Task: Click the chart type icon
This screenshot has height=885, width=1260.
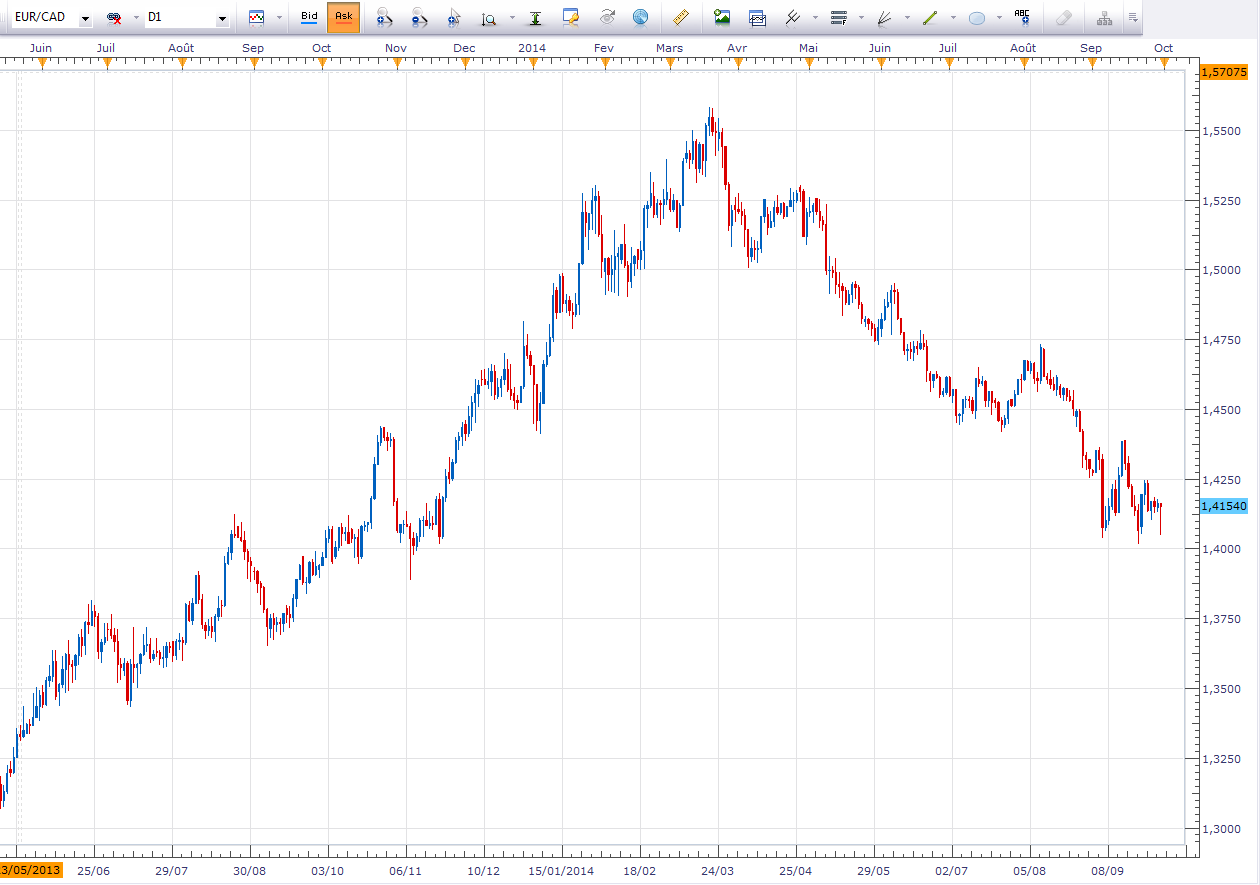Action: (257, 17)
